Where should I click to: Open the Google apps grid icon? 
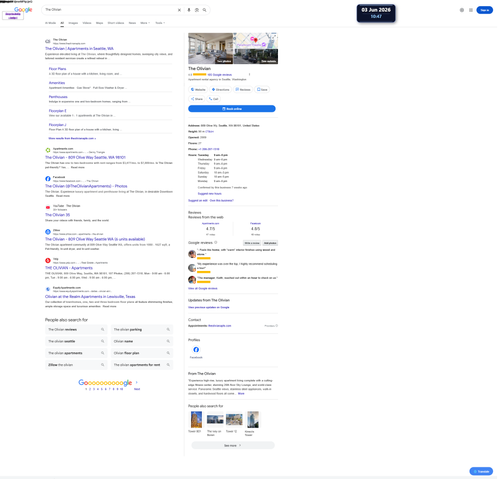(x=471, y=10)
